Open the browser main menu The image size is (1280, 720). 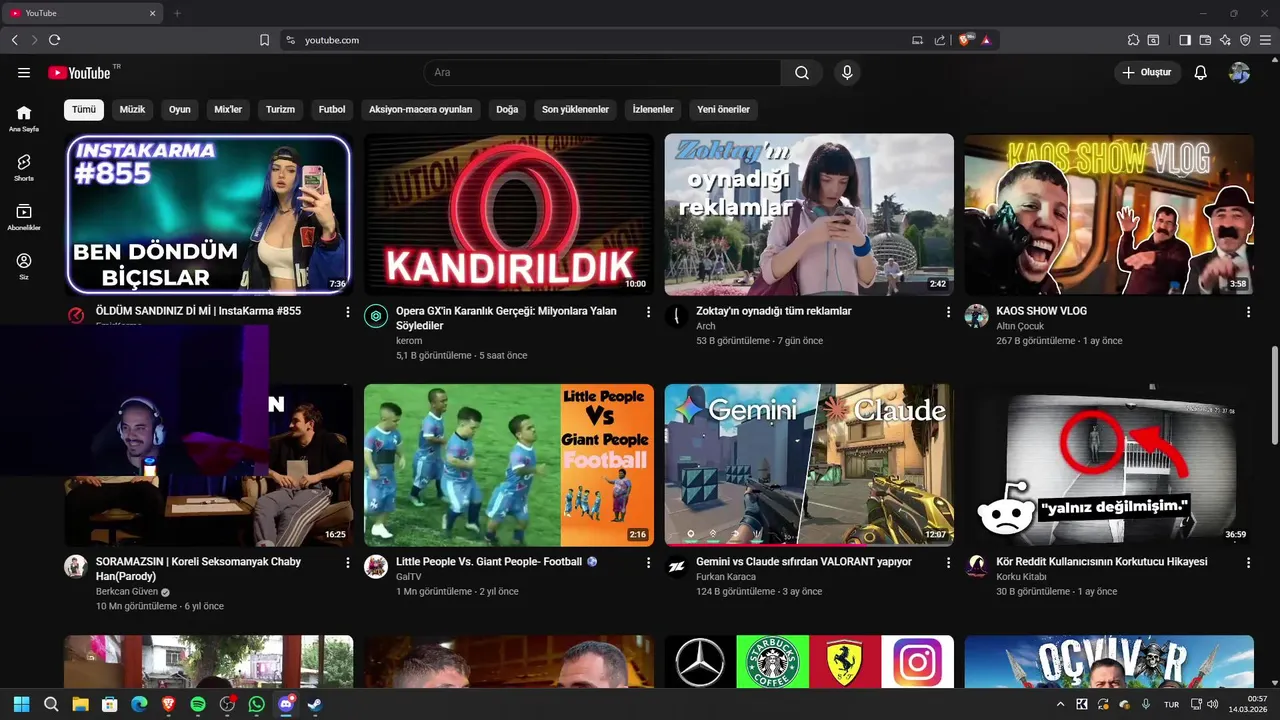pyautogui.click(x=1265, y=40)
